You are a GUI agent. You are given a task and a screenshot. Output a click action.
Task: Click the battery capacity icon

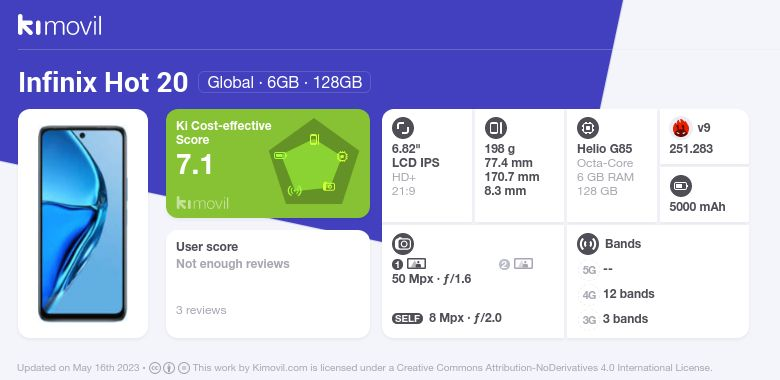(680, 187)
